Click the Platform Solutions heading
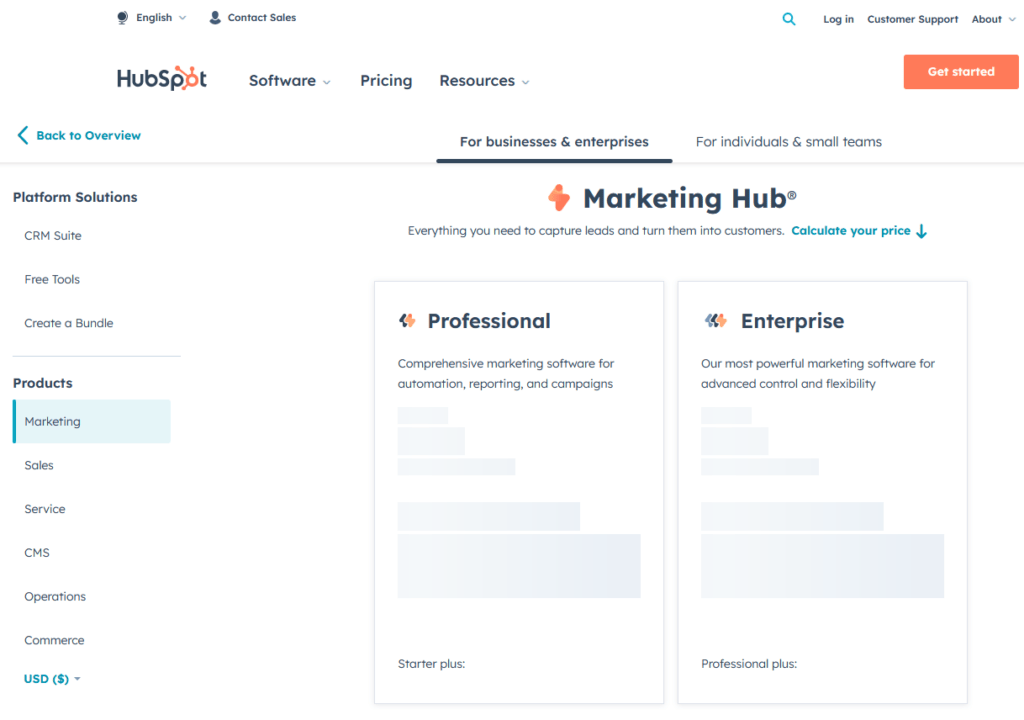The width and height of the screenshot is (1024, 720). 75,197
